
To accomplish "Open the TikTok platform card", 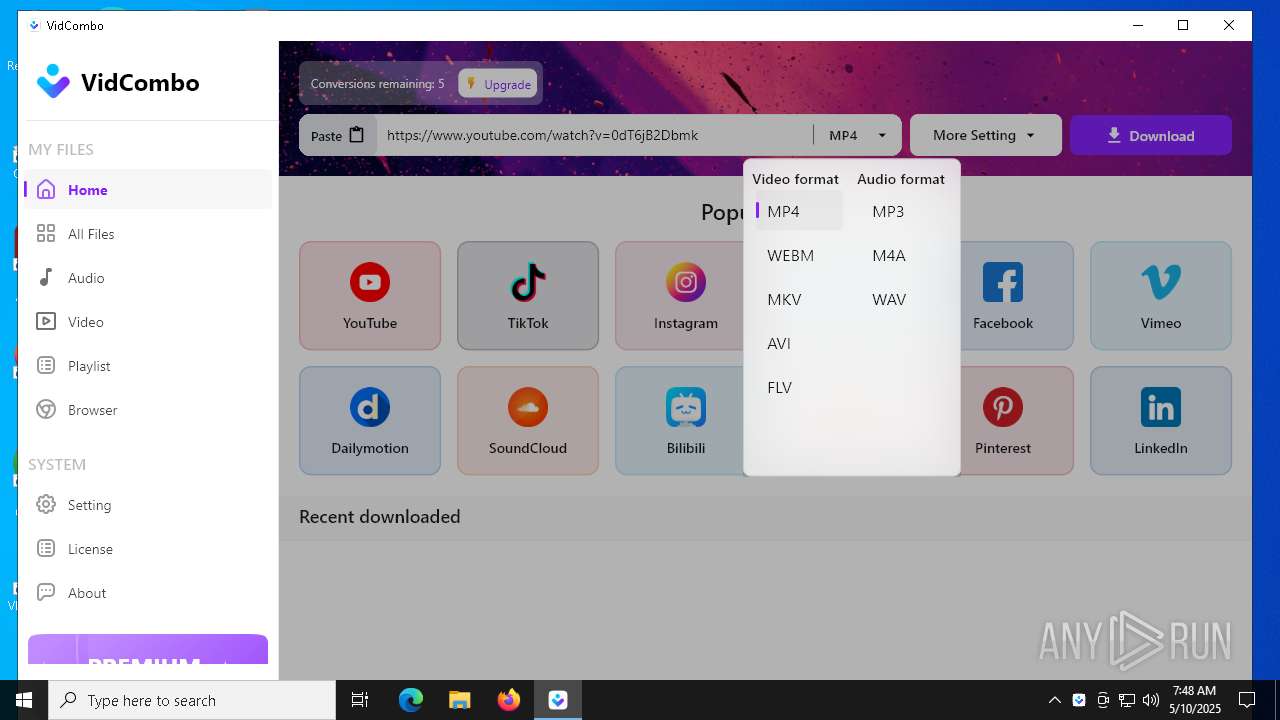I will 528,295.
